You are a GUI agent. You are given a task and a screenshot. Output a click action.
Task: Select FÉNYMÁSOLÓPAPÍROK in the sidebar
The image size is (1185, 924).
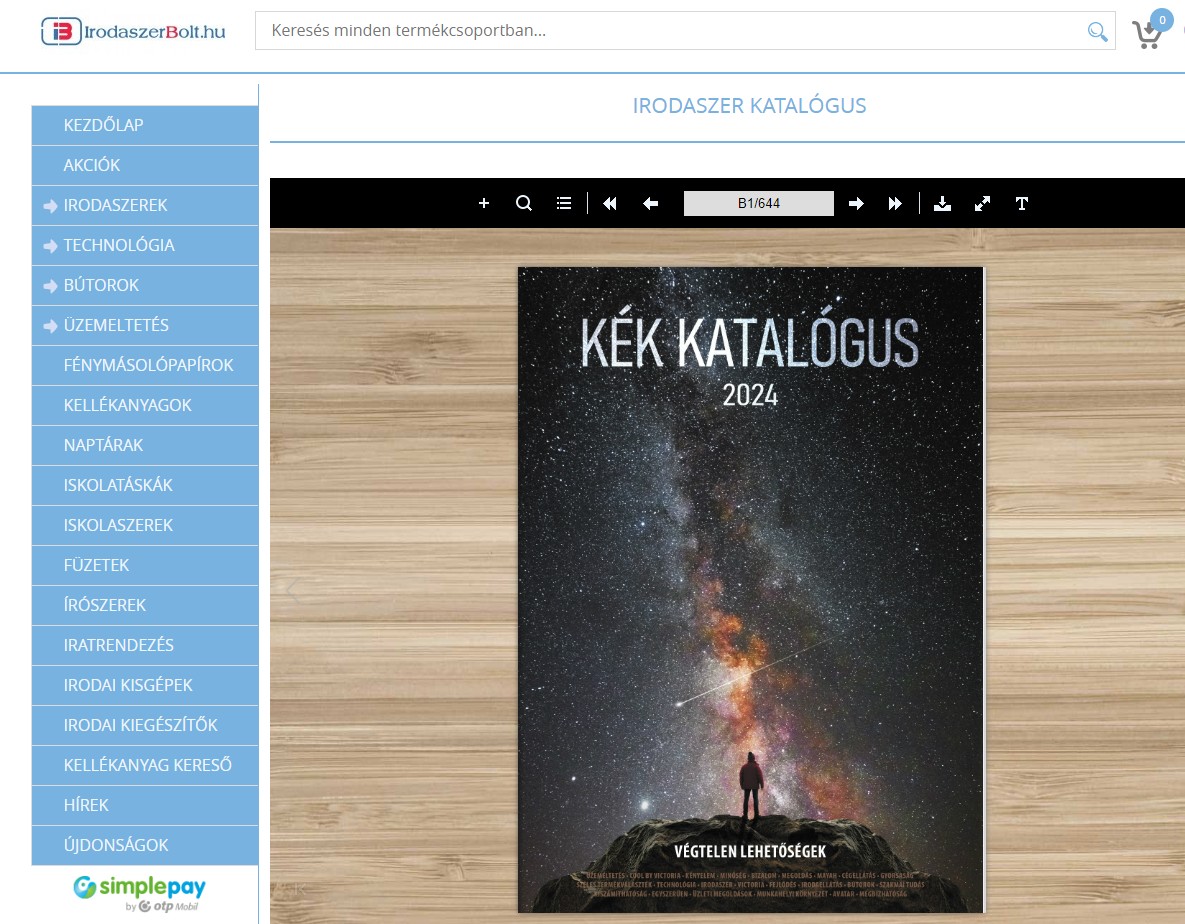145,366
